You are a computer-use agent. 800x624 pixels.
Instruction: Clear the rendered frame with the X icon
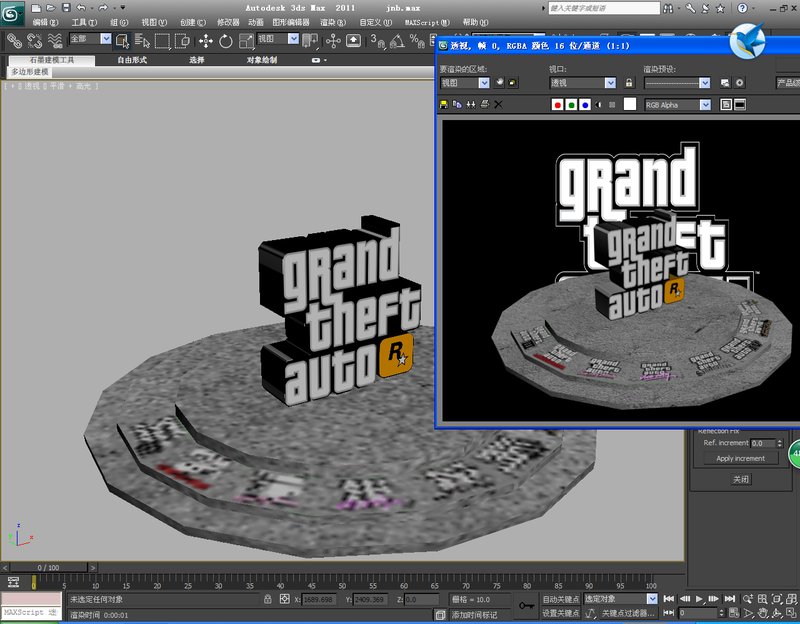[x=498, y=105]
